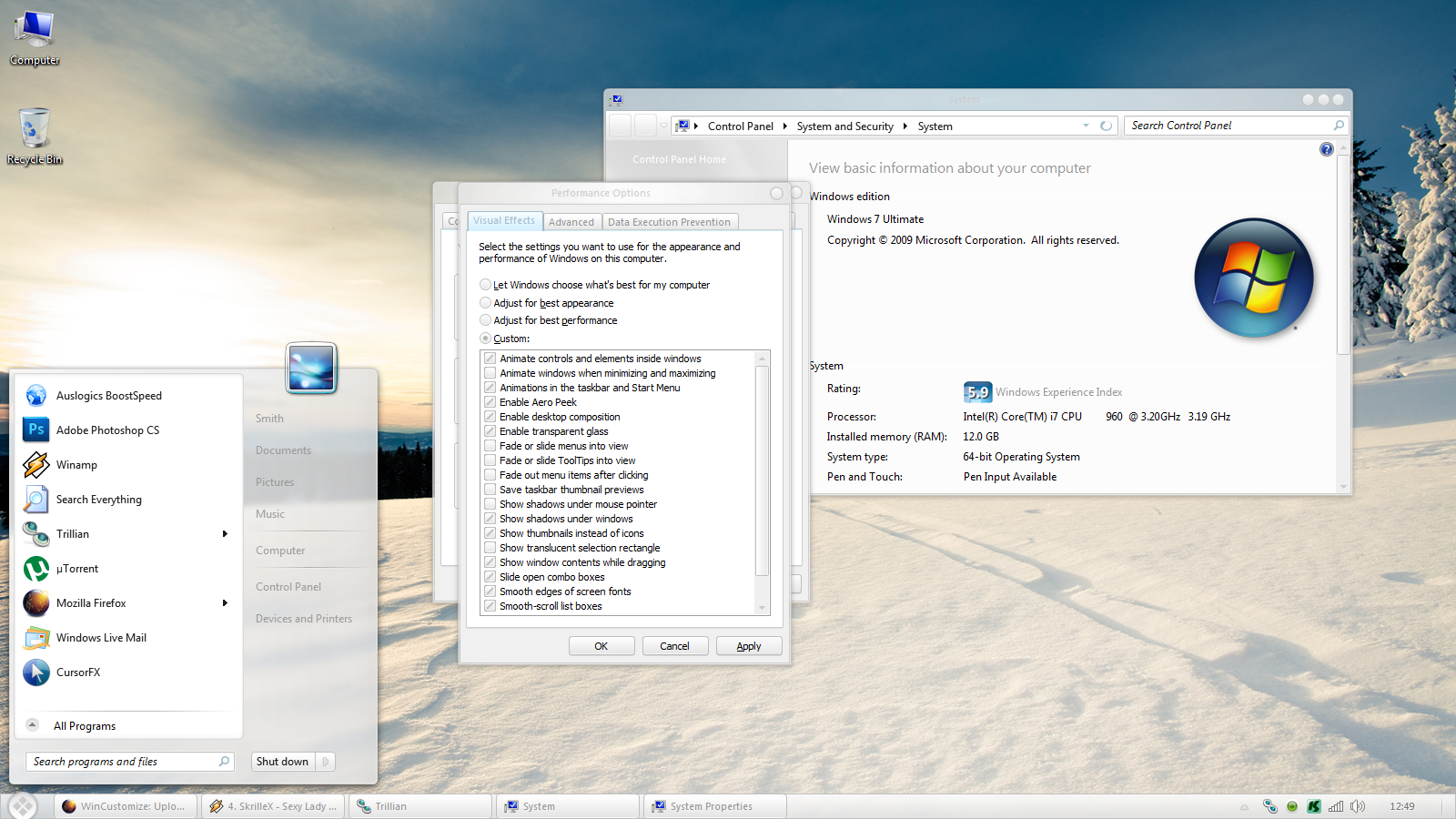Click the help question mark icon
The width and height of the screenshot is (1456, 819).
[x=1326, y=149]
